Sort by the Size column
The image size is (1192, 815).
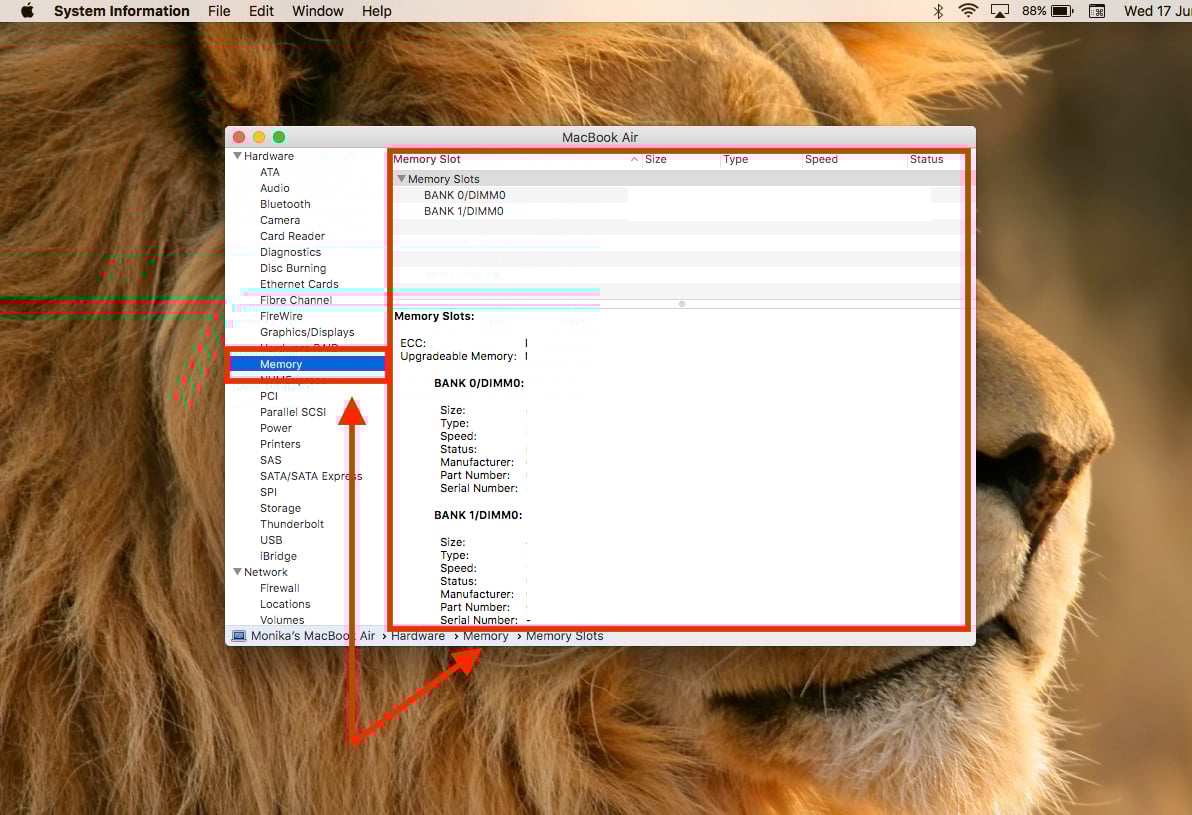tap(680, 159)
